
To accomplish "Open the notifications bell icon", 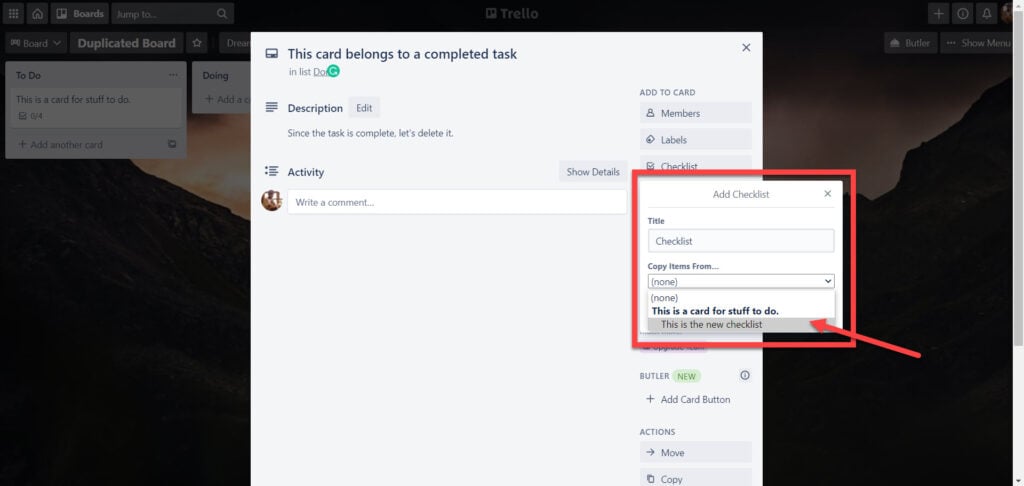I will 987,14.
